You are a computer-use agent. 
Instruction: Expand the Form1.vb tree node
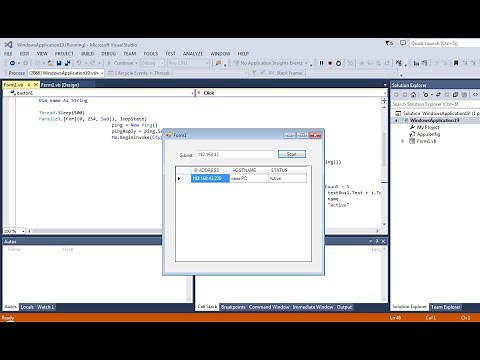[403, 141]
